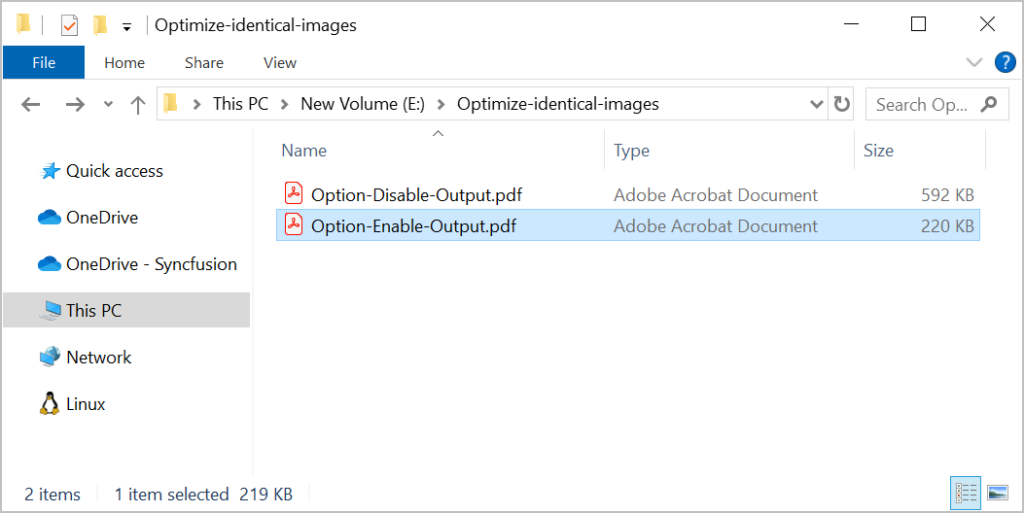
Task: Click the Search box field
Action: pyautogui.click(x=920, y=104)
